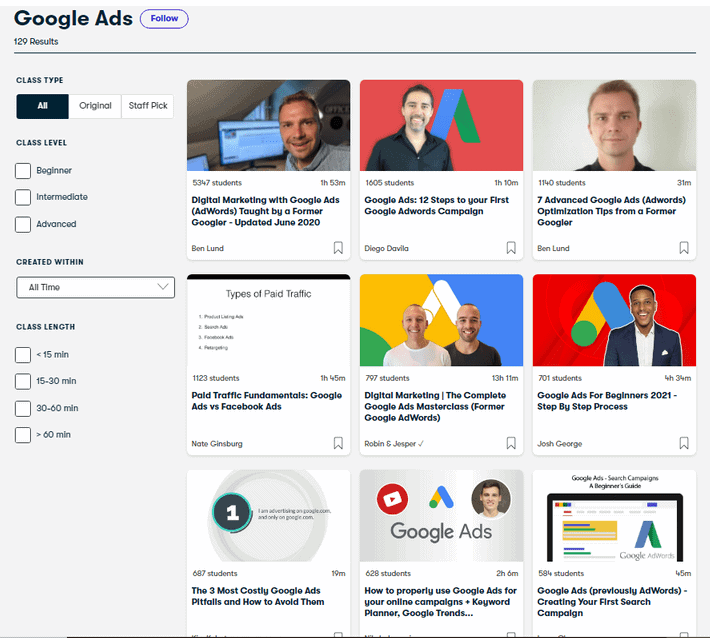The height and width of the screenshot is (638, 710).
Task: Open teacher Josh George's profile
Action: pyautogui.click(x=560, y=444)
